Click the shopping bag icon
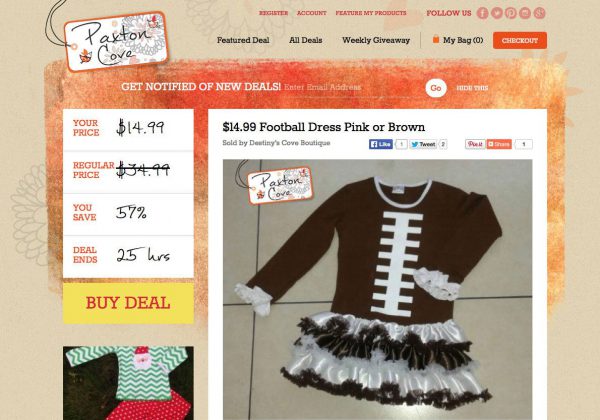 point(435,39)
